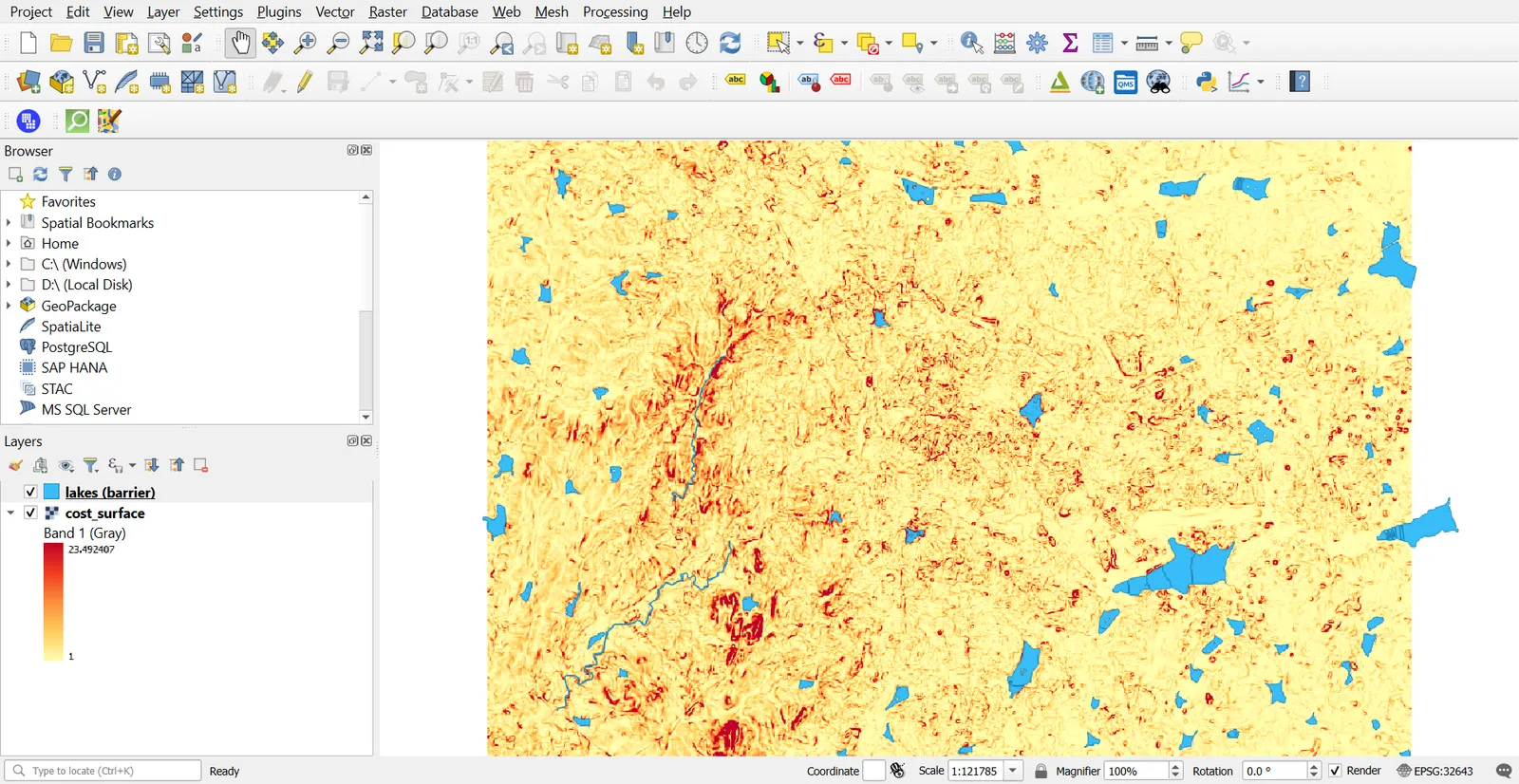Click the Zoom In magnifier tool
This screenshot has height=784, width=1519.
[x=305, y=43]
